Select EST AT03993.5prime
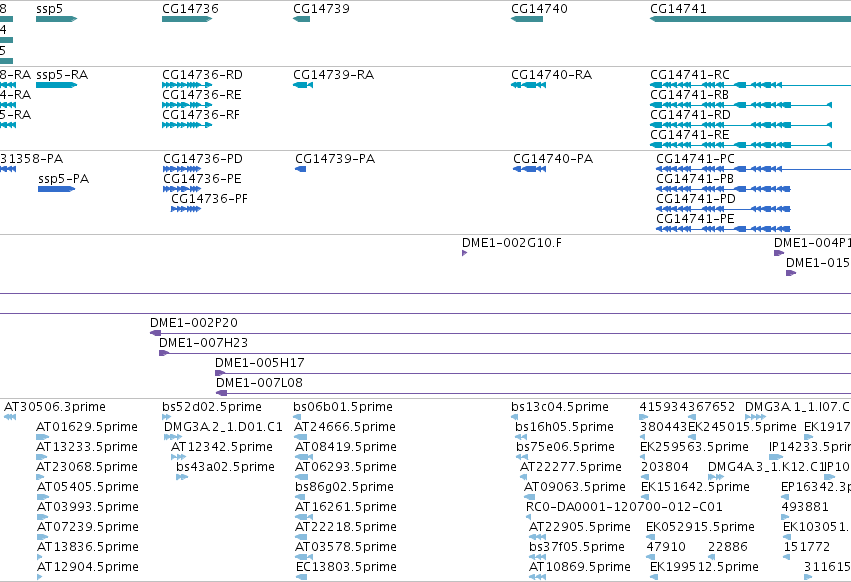851x582 pixels. (88, 508)
